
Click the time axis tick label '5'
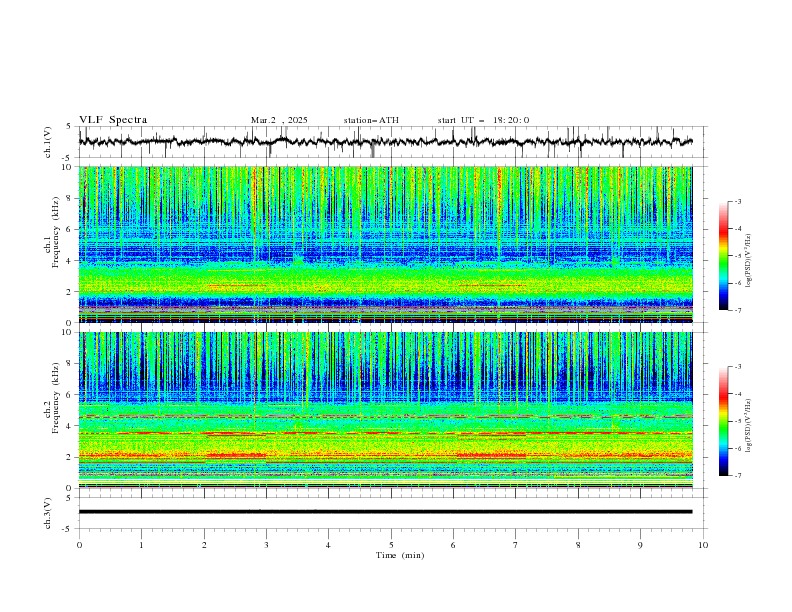point(391,545)
